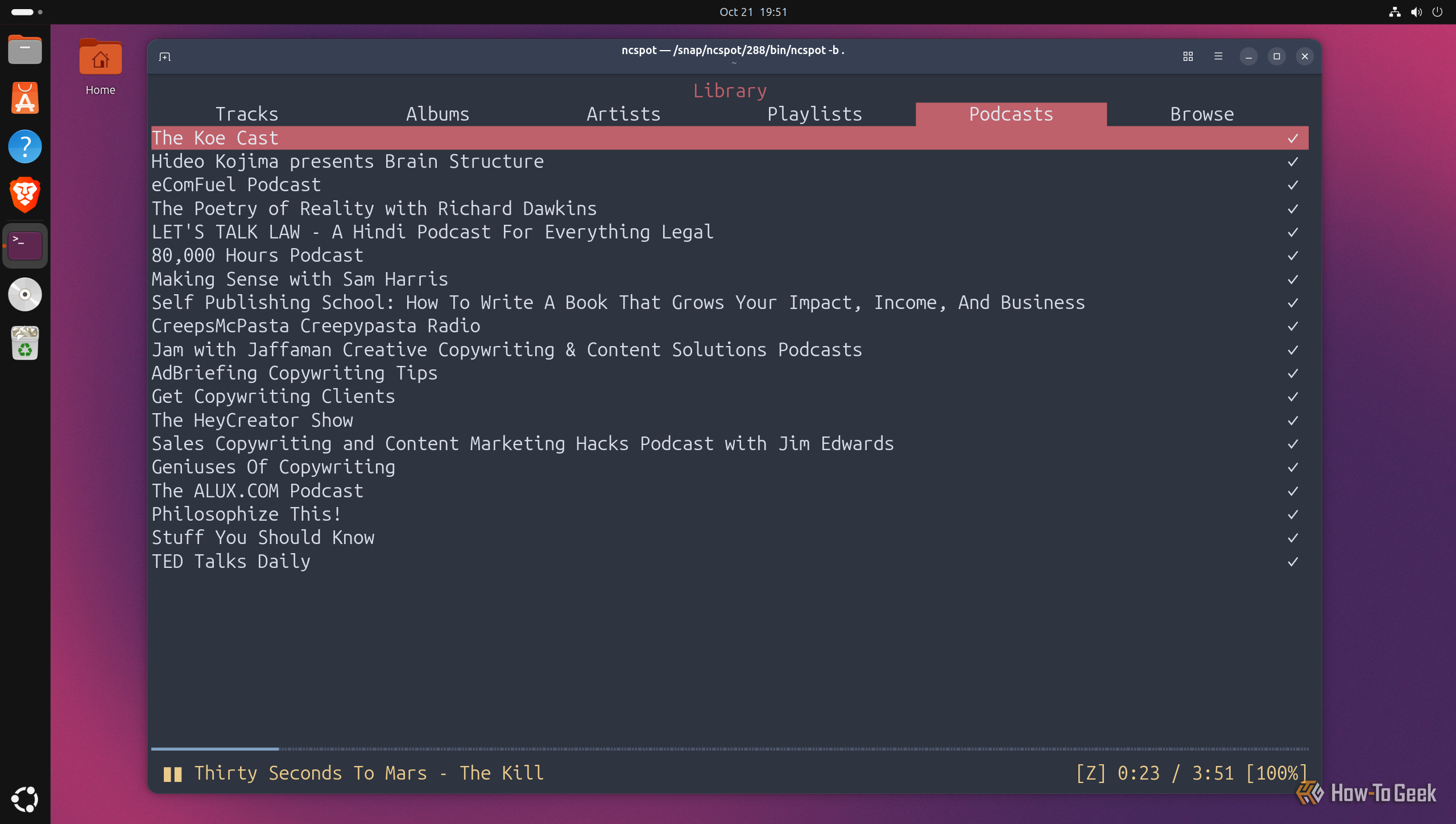The width and height of the screenshot is (1456, 824).
Task: Open the Trash in the dock
Action: [25, 343]
